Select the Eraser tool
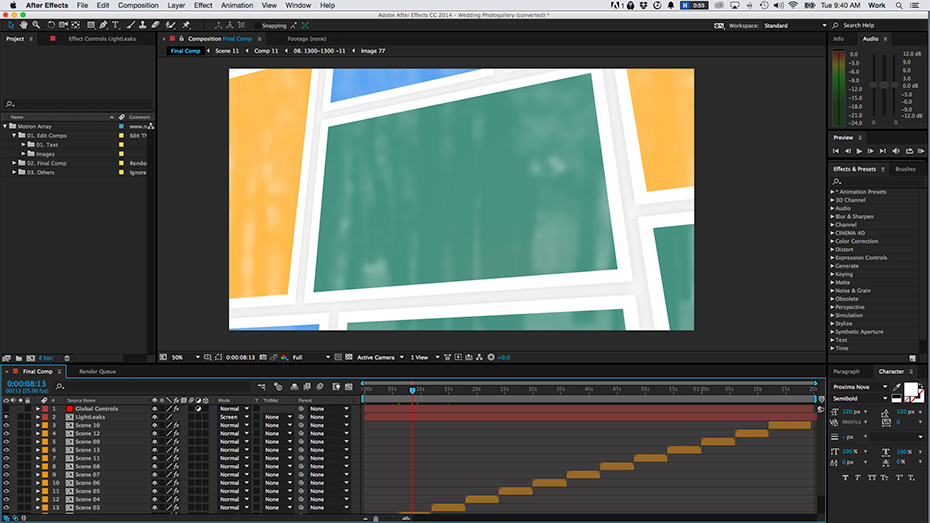Screen dimensions: 930x523 (156, 25)
